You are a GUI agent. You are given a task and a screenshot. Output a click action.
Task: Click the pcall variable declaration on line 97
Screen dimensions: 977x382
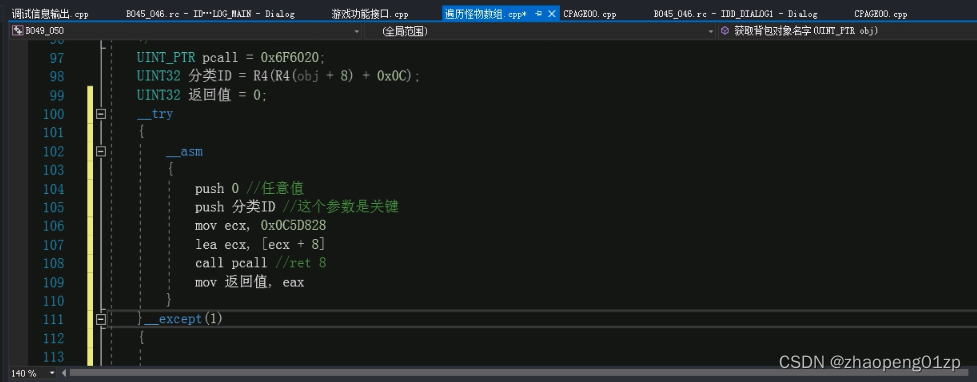click(x=220, y=58)
